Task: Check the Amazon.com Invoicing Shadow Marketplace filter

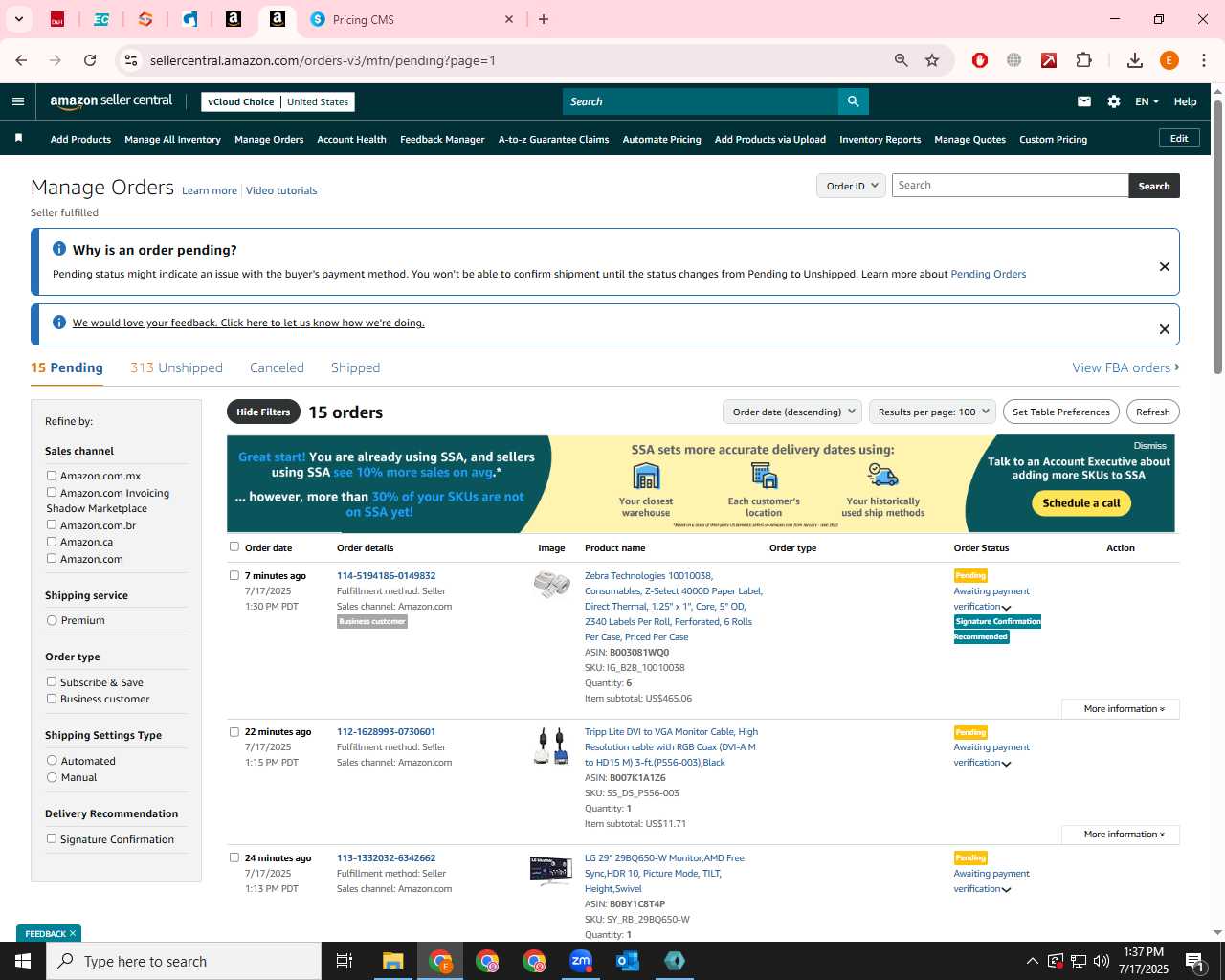Action: click(x=52, y=493)
